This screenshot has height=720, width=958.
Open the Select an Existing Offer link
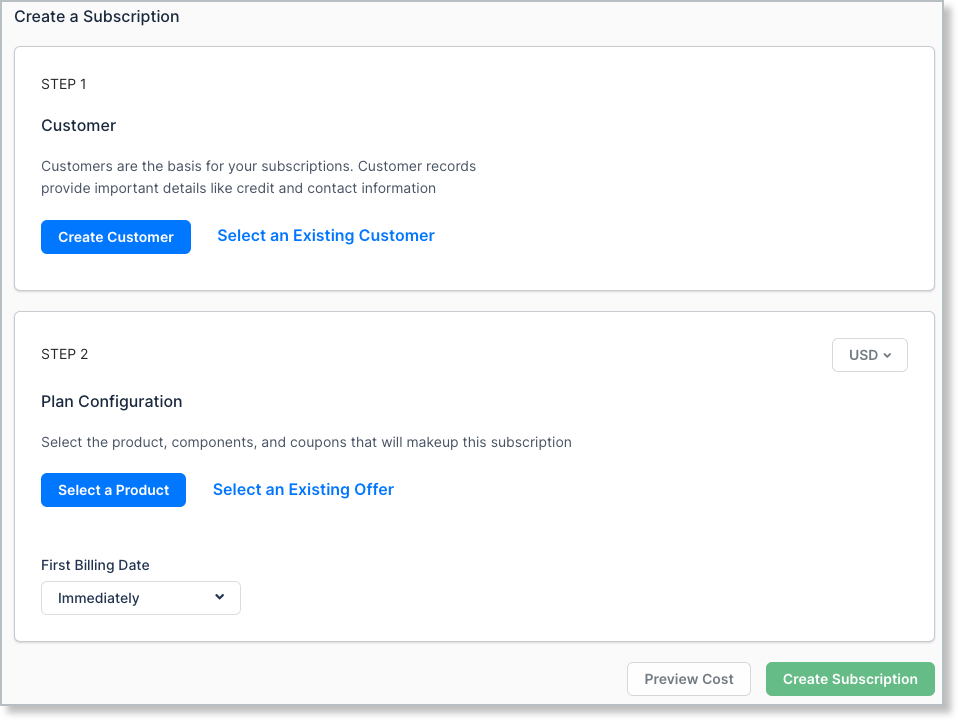coord(303,489)
